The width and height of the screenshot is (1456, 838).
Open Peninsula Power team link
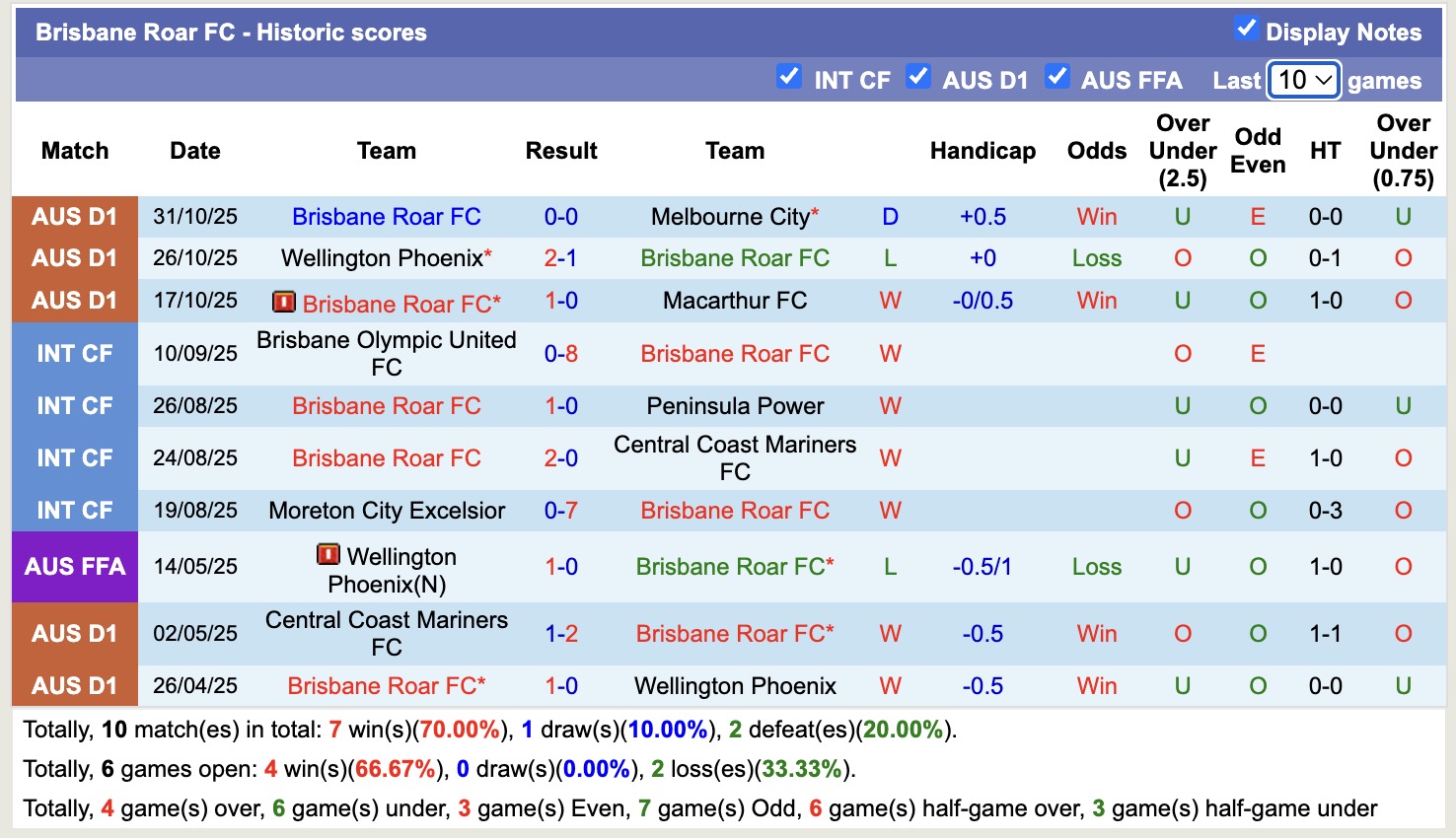734,405
